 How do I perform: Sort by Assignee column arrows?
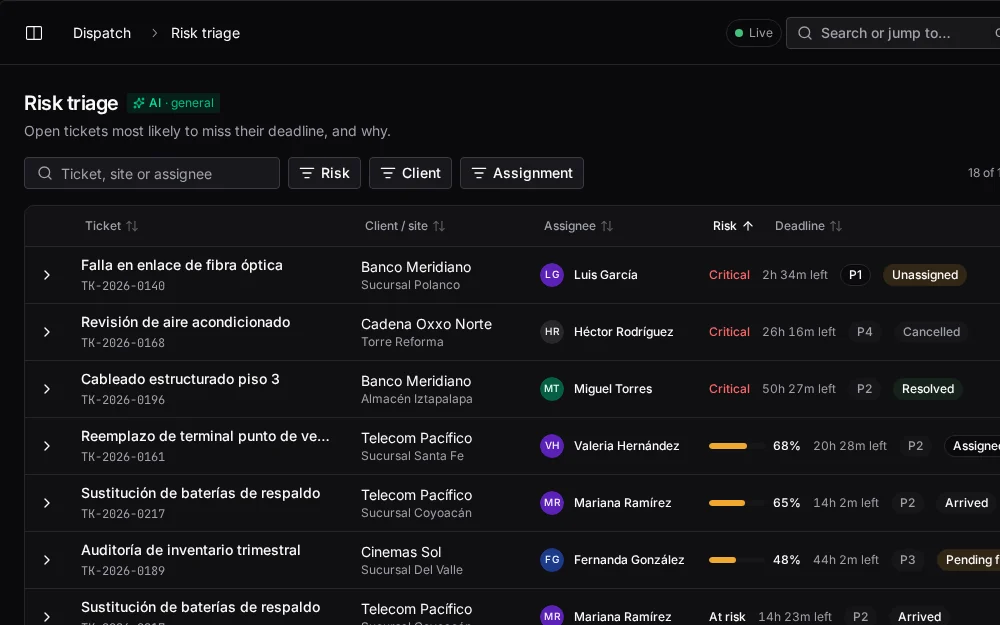tap(607, 226)
